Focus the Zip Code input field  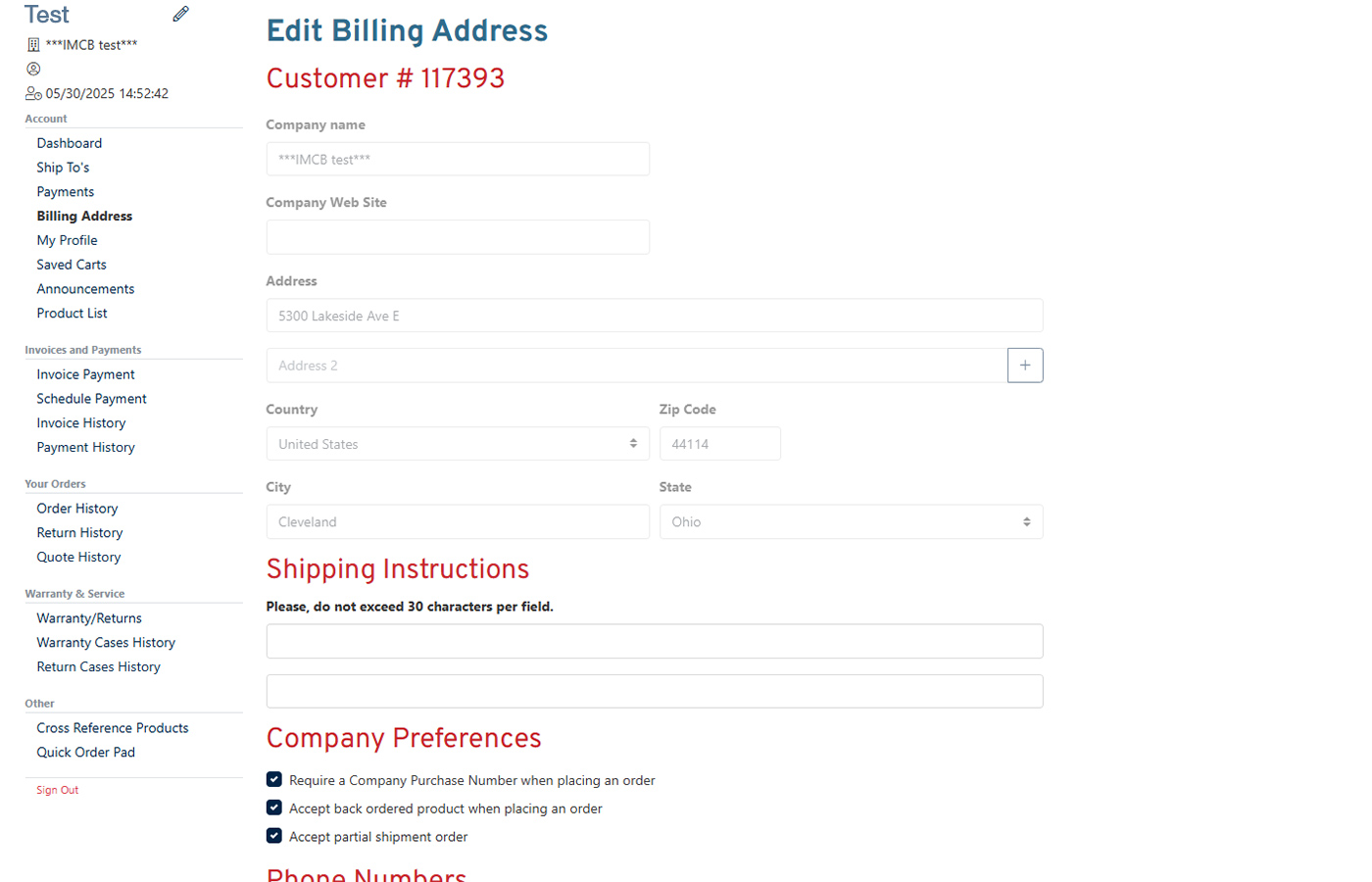pyautogui.click(x=720, y=444)
